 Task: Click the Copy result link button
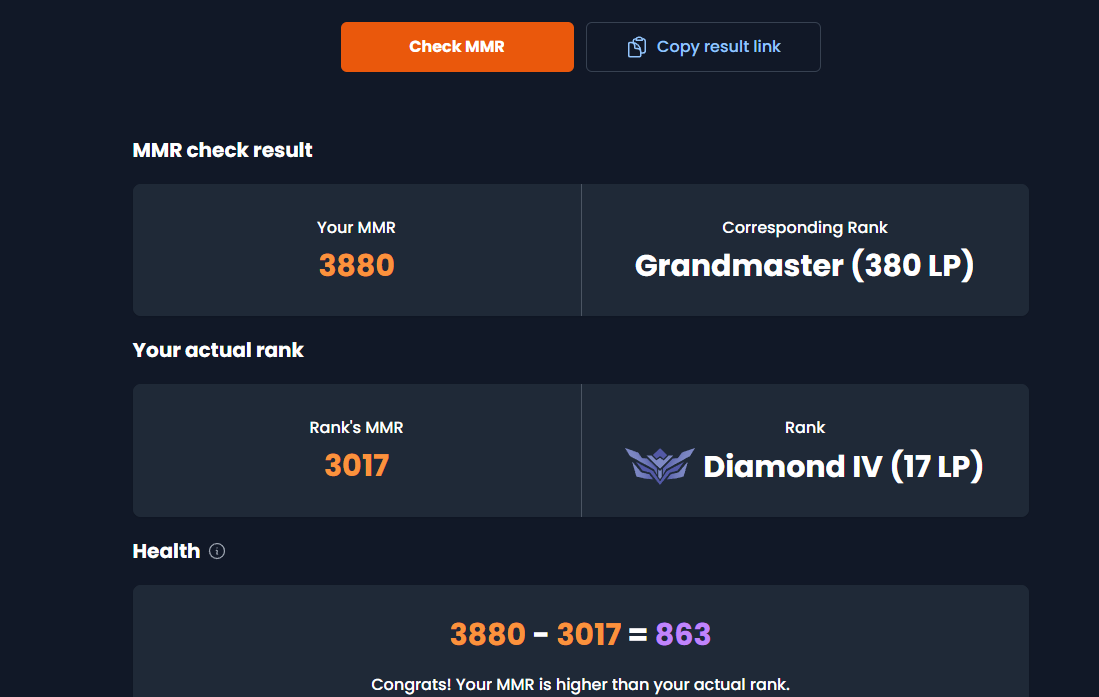(703, 47)
